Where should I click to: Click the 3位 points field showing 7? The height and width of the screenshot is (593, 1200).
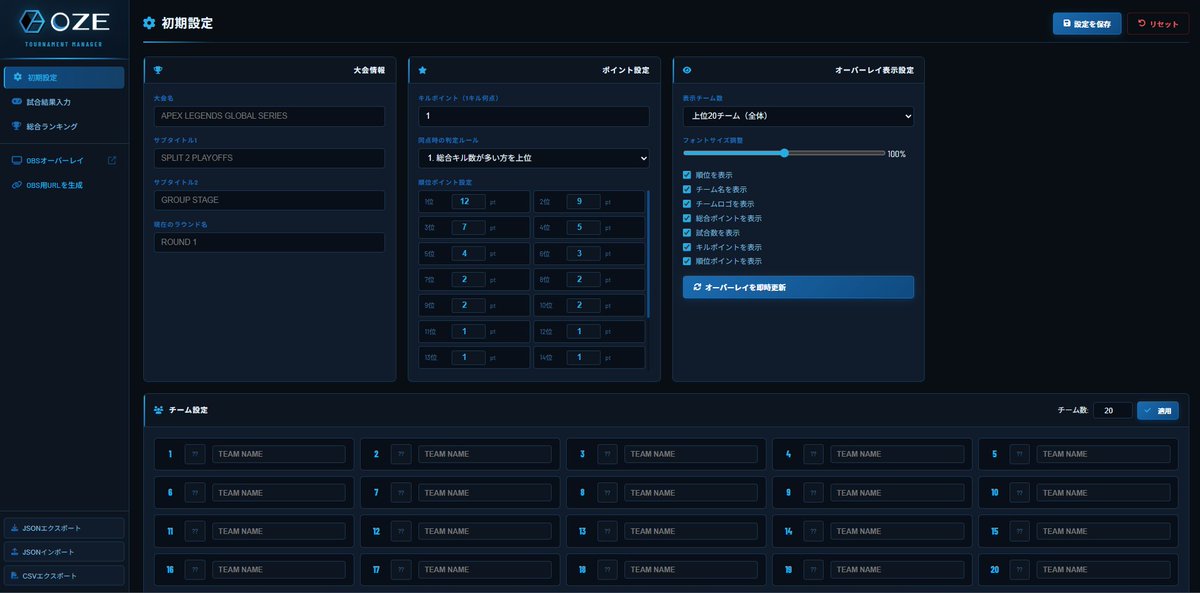(x=468, y=227)
